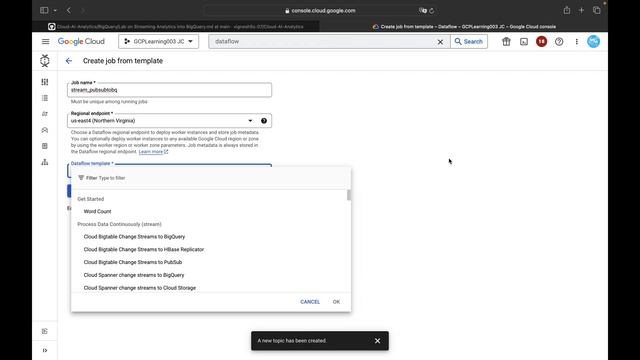
Task: Open the third Dataflow sidebar icon
Action: pos(45,114)
